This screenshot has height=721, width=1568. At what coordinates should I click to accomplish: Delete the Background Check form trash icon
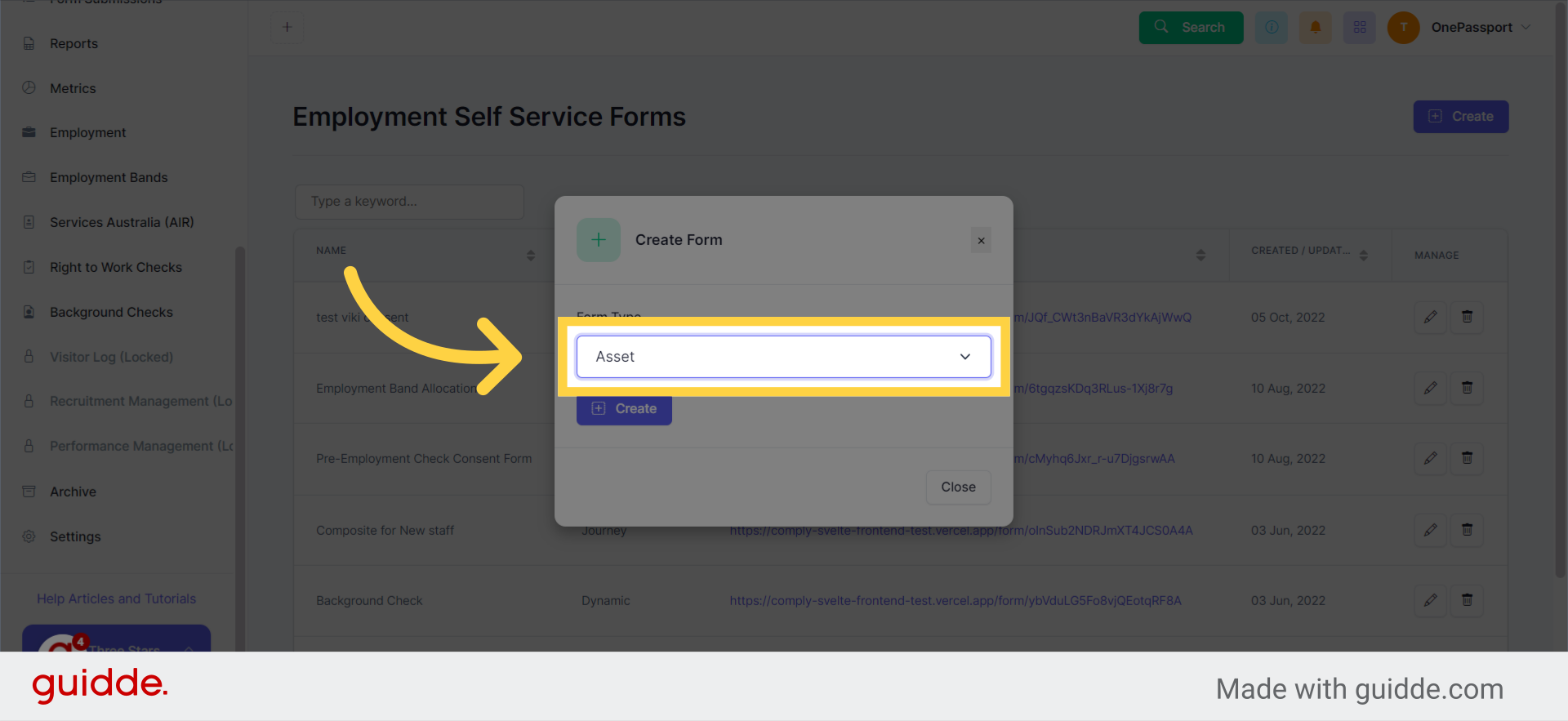(1468, 600)
